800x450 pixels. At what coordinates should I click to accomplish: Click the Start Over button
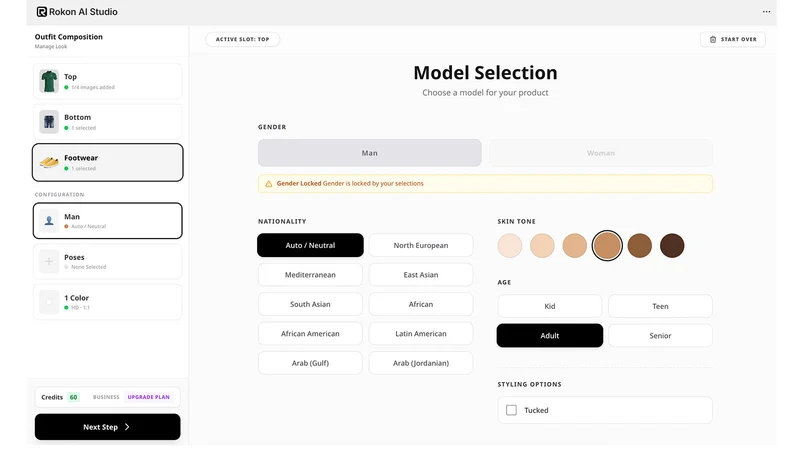(x=733, y=39)
